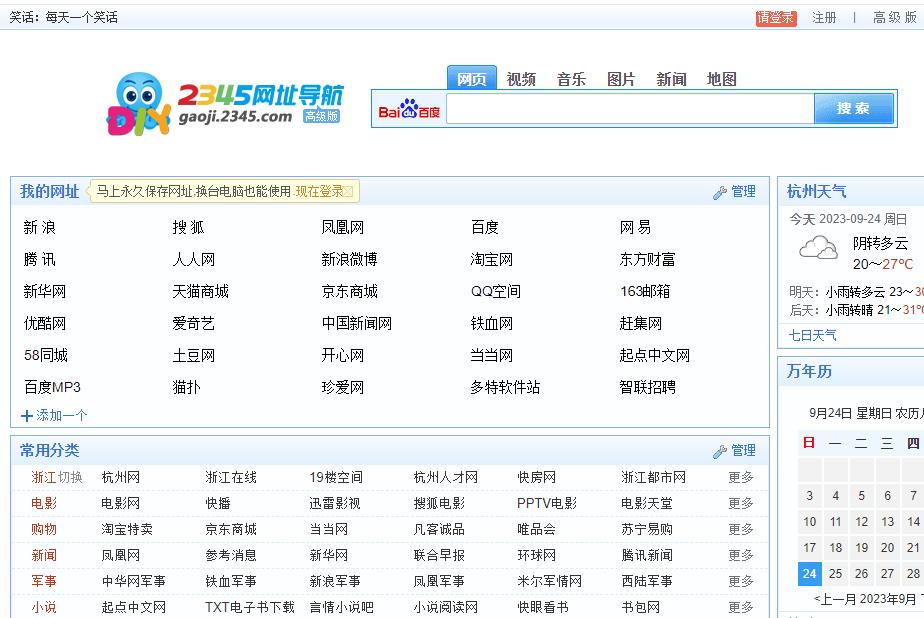Open the TXT电子书下载 link
Viewport: 924px width, 618px height.
pos(250,607)
